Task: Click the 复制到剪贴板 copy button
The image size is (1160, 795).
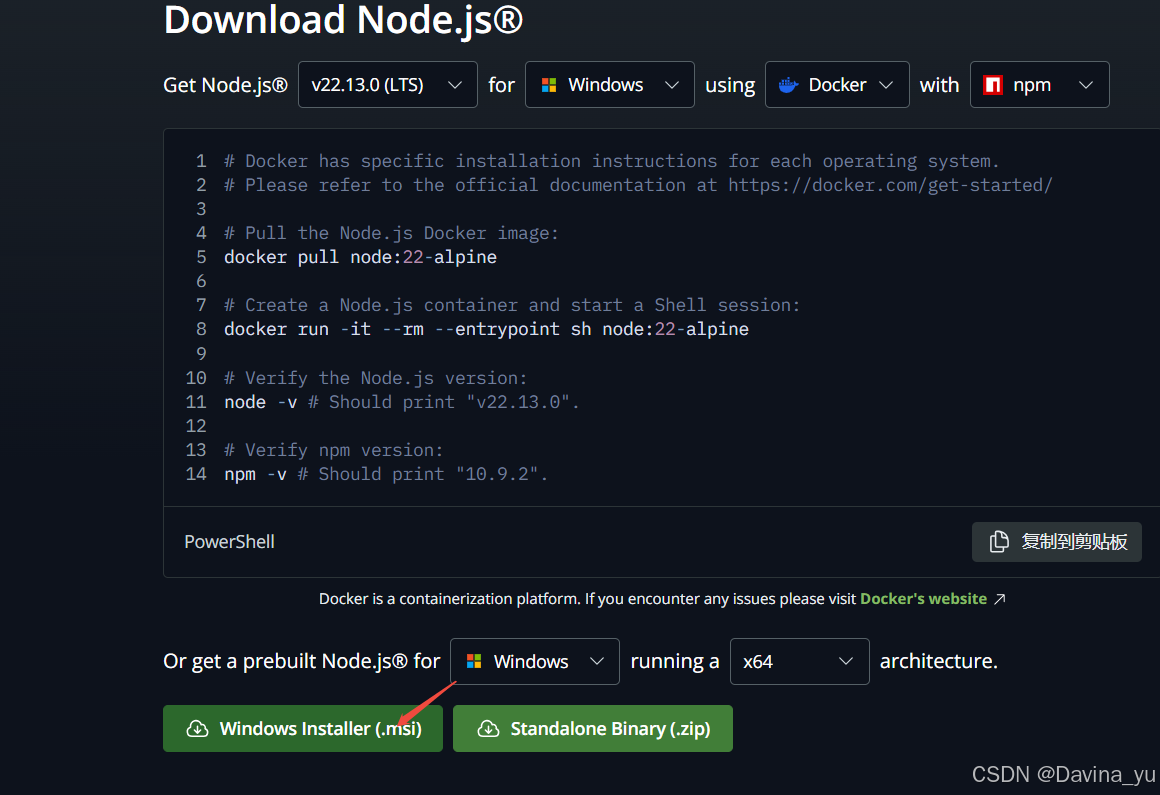Action: [x=1057, y=541]
